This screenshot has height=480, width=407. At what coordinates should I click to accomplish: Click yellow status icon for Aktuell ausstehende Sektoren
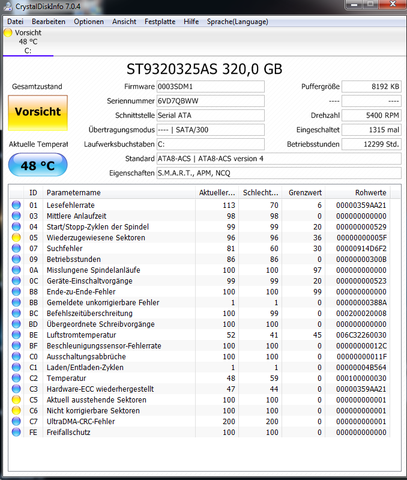pyautogui.click(x=16, y=400)
